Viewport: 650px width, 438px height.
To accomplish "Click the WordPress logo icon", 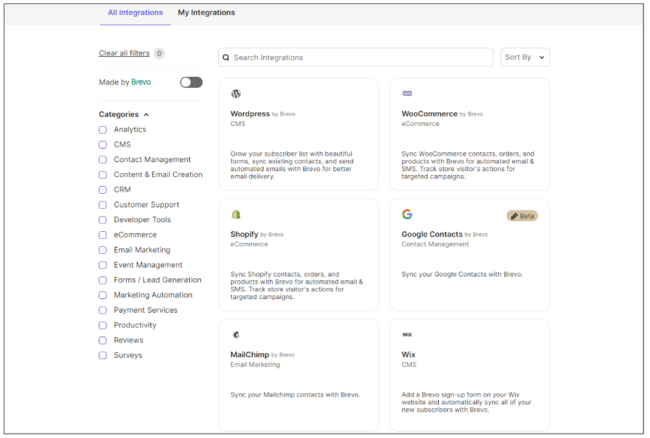I will pyautogui.click(x=236, y=94).
